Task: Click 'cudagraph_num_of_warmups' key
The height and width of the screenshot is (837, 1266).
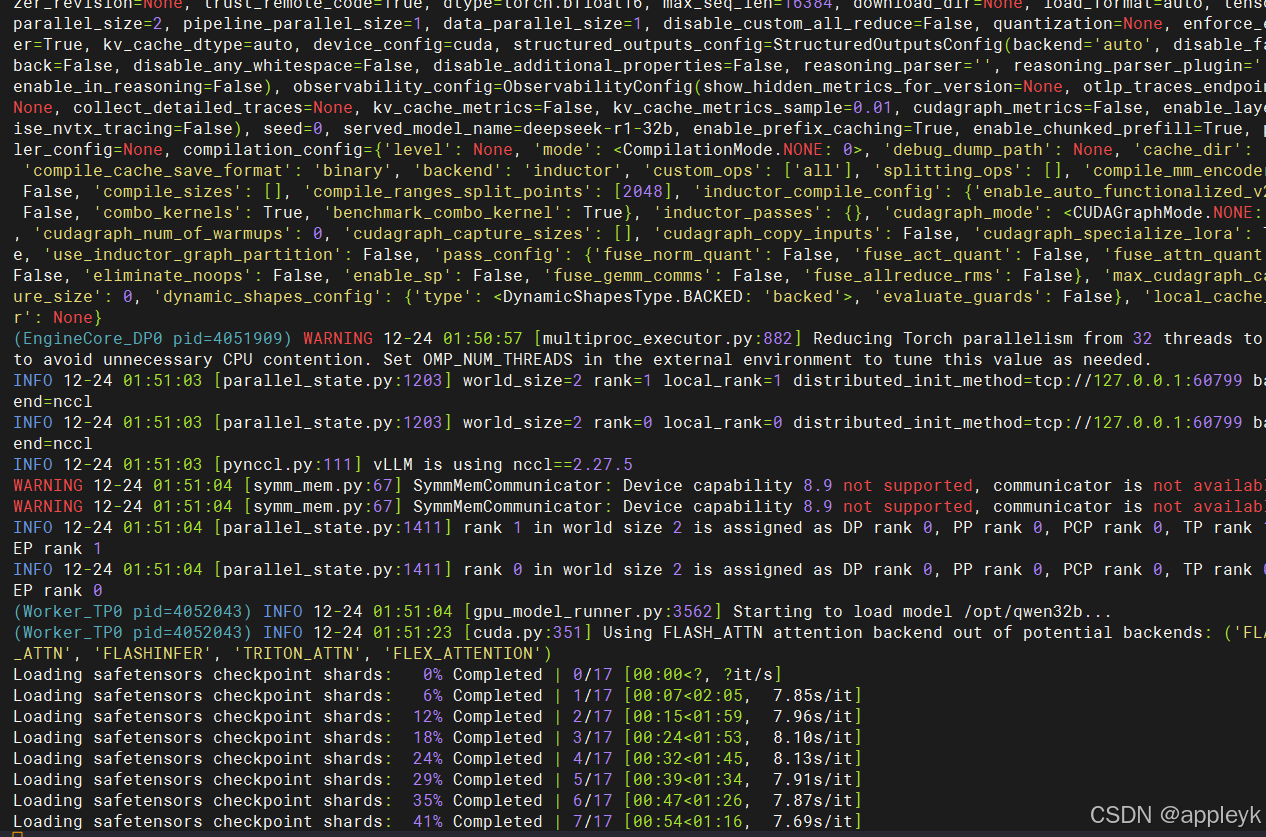Action: pos(162,233)
